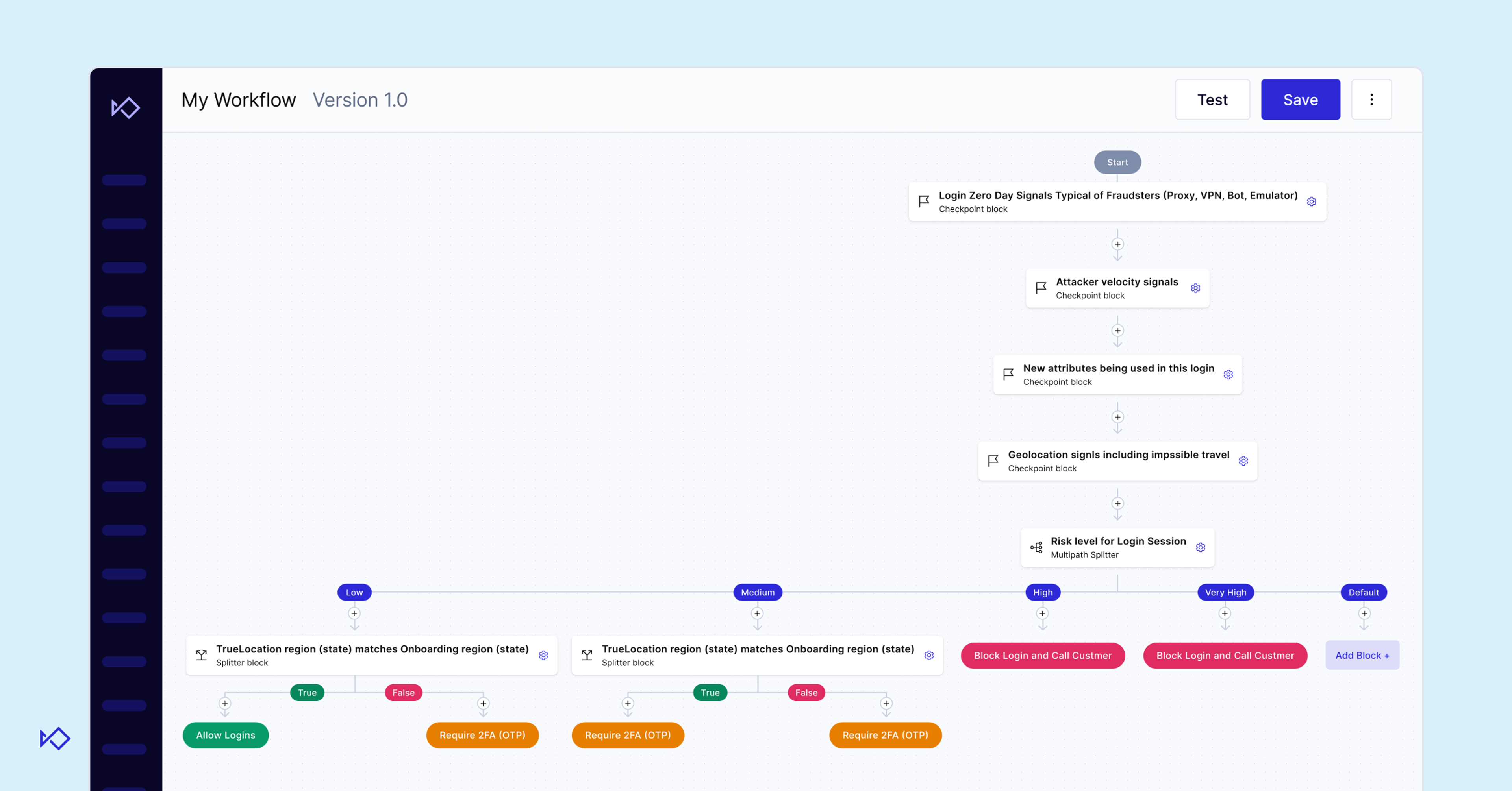The height and width of the screenshot is (791, 1512).
Task: Click plus connector under the Very High branch
Action: (x=1225, y=614)
